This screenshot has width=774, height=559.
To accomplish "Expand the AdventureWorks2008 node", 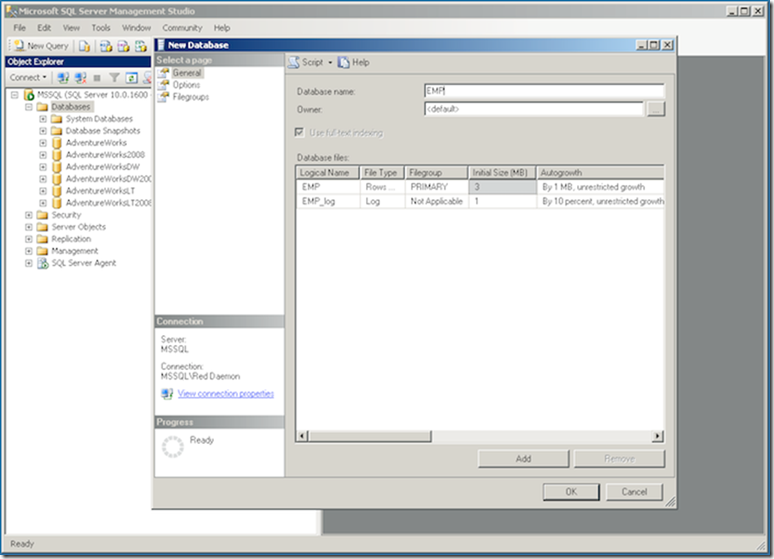I will pos(43,155).
